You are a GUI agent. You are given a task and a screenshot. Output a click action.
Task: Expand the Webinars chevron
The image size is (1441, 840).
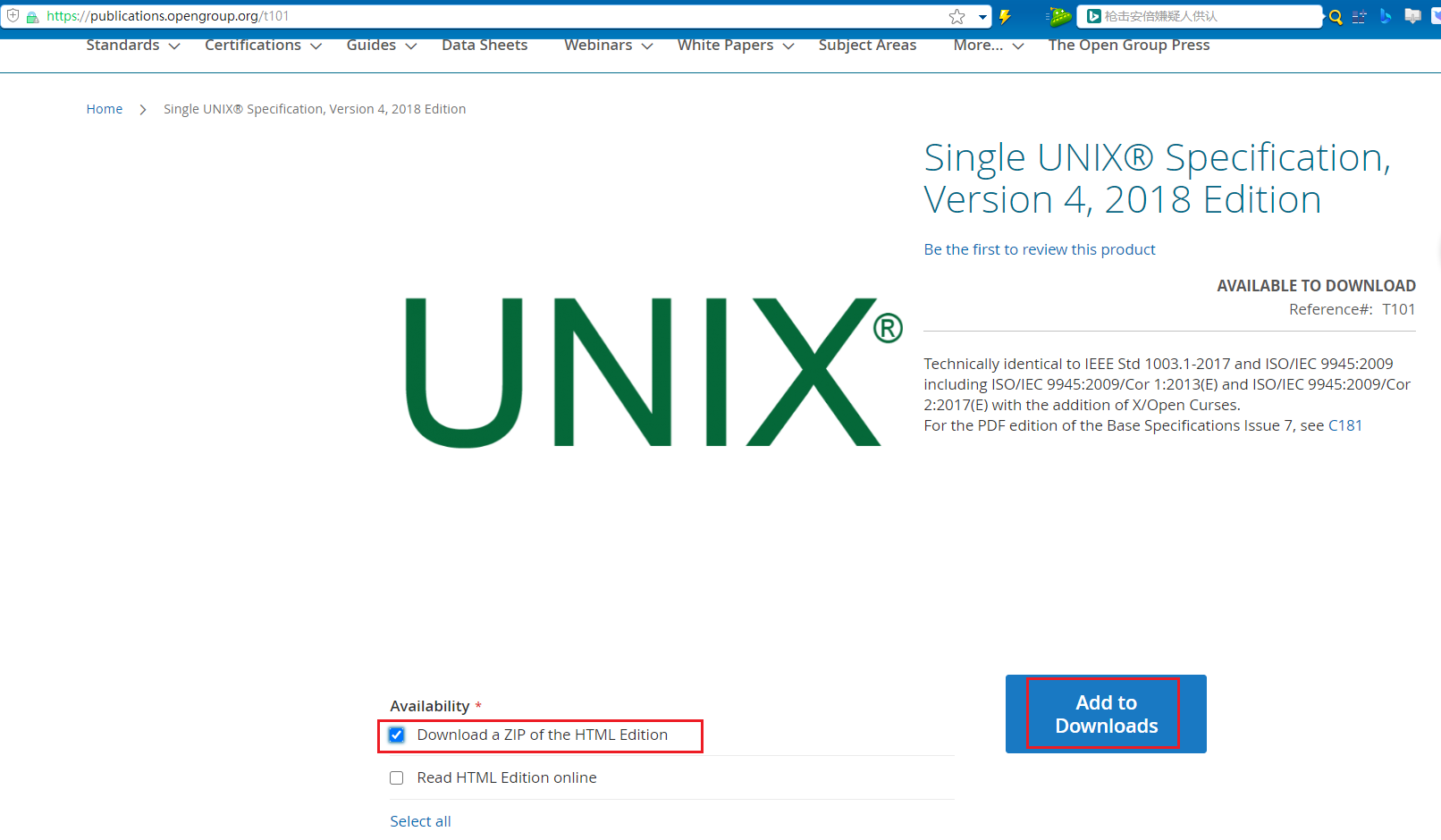(x=647, y=46)
